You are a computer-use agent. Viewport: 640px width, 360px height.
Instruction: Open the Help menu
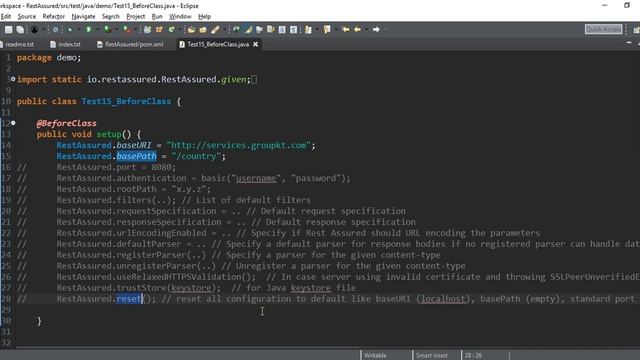coord(204,16)
